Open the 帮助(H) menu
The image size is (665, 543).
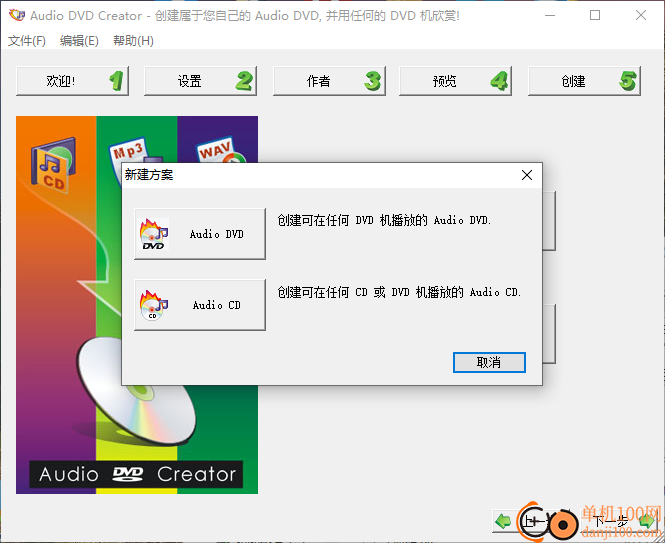tap(133, 41)
